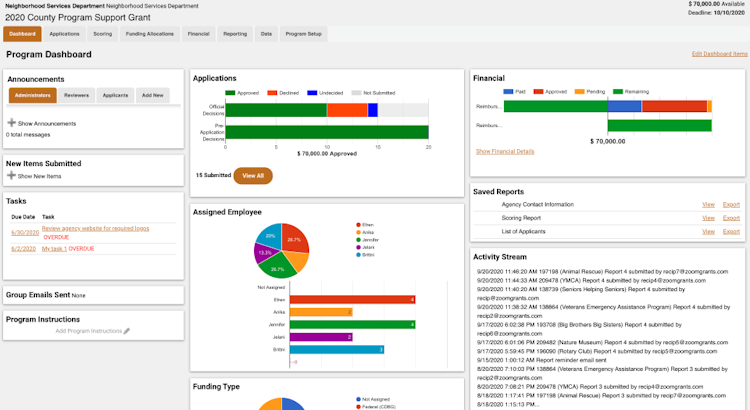Select Applicants announcements tab
The image size is (750, 410).
point(115,95)
